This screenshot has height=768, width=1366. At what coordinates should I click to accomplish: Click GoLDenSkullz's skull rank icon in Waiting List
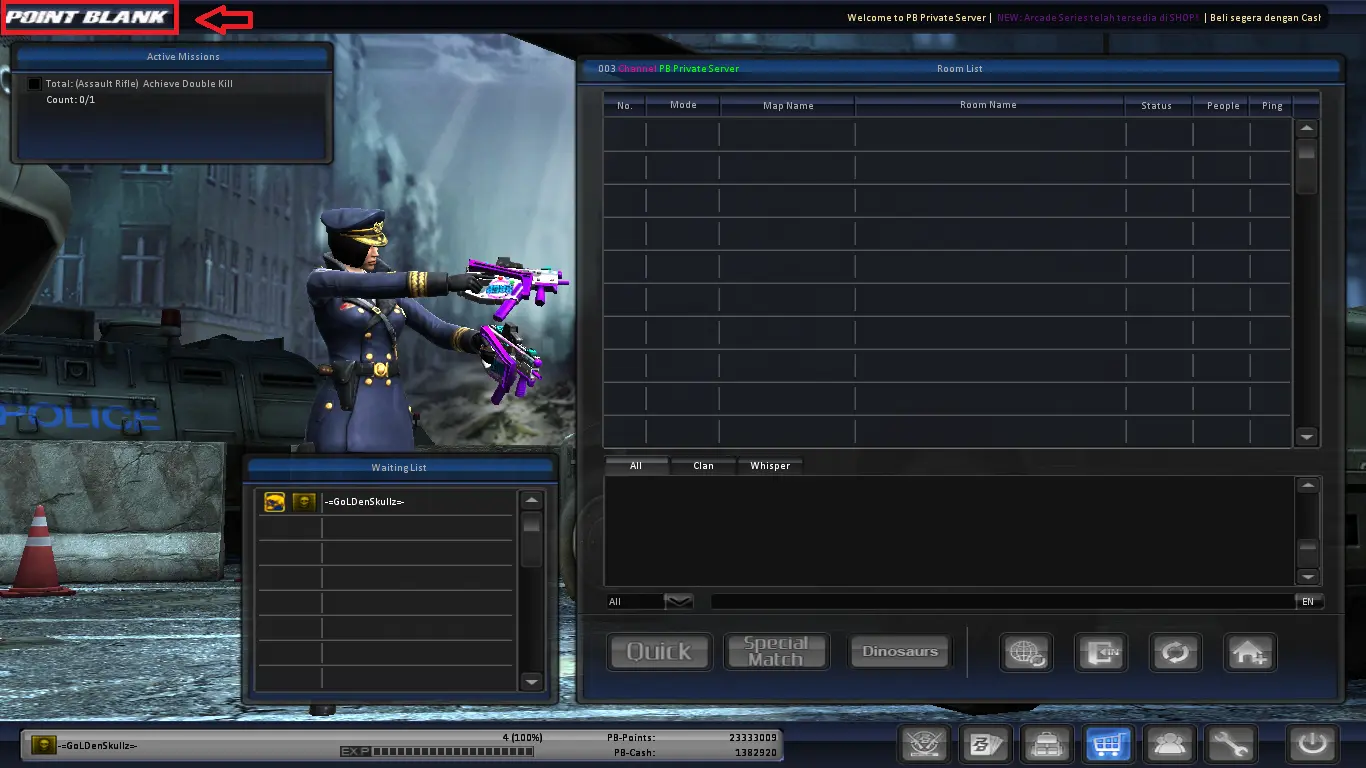304,502
